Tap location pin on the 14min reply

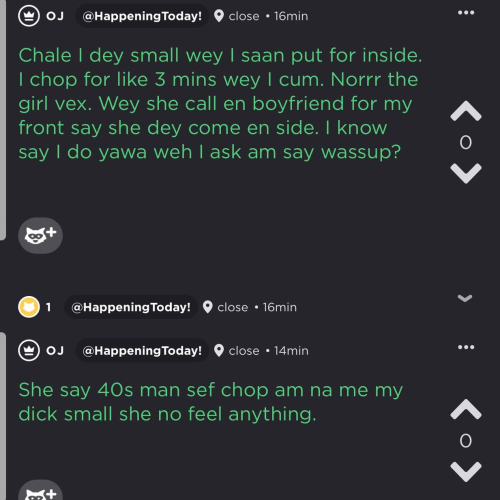coord(219,351)
